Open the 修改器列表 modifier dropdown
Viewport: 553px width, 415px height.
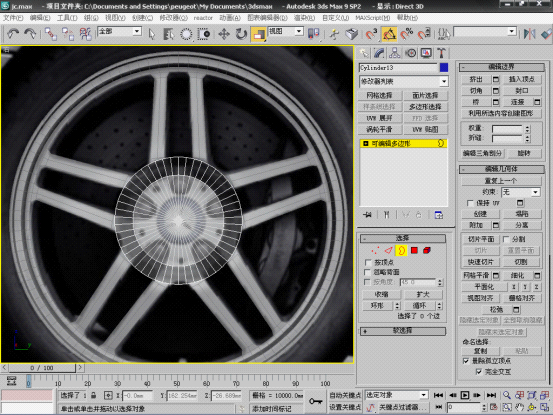[403, 81]
